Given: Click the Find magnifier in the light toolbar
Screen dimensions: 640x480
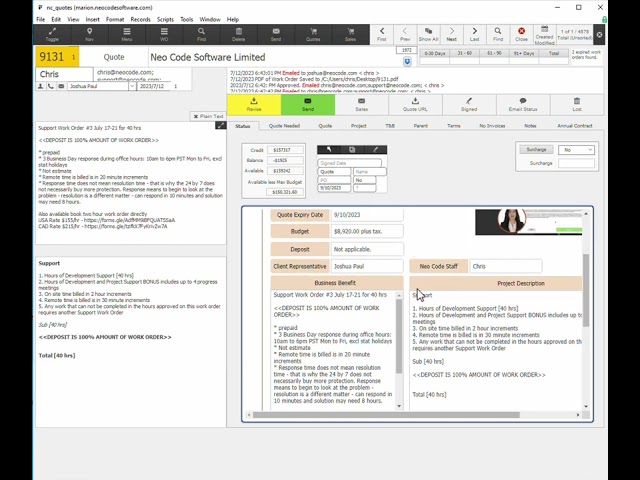Looking at the screenshot, I should 498,34.
